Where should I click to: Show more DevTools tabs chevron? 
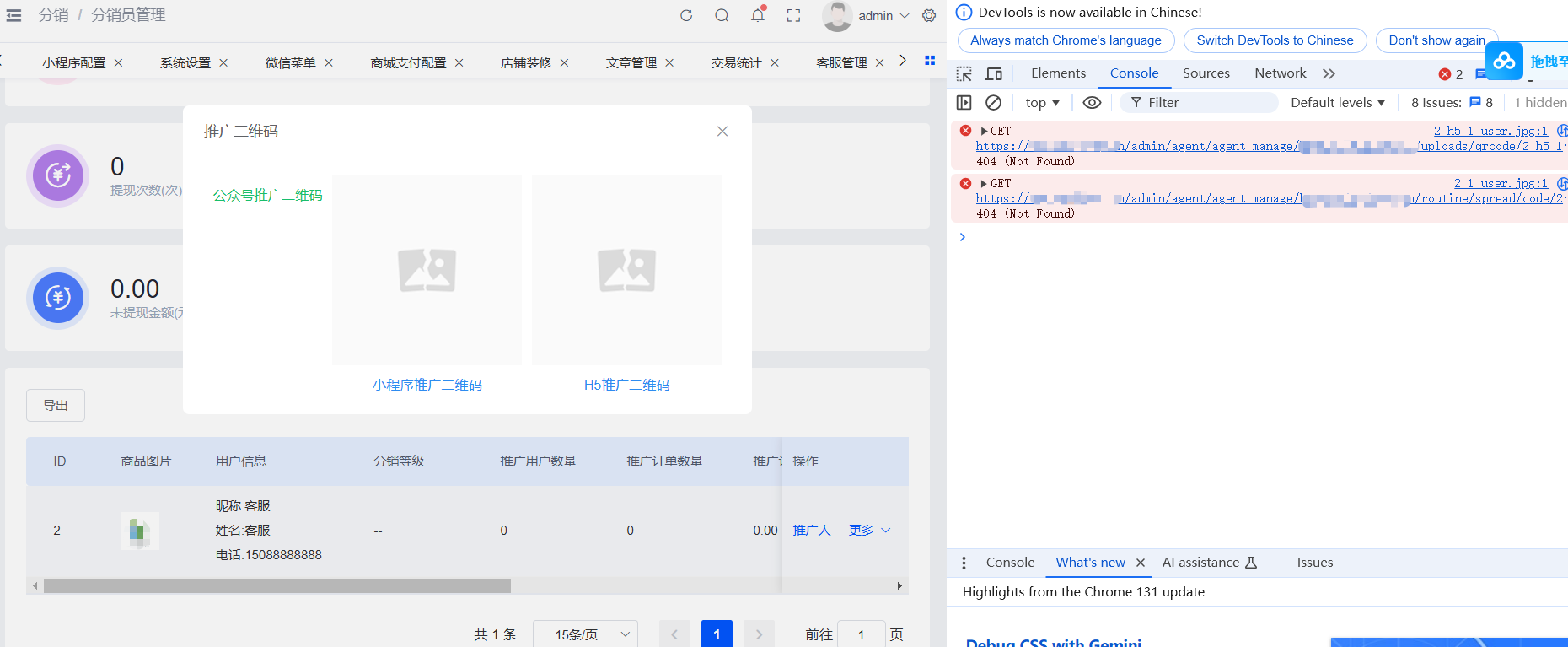pos(1329,74)
